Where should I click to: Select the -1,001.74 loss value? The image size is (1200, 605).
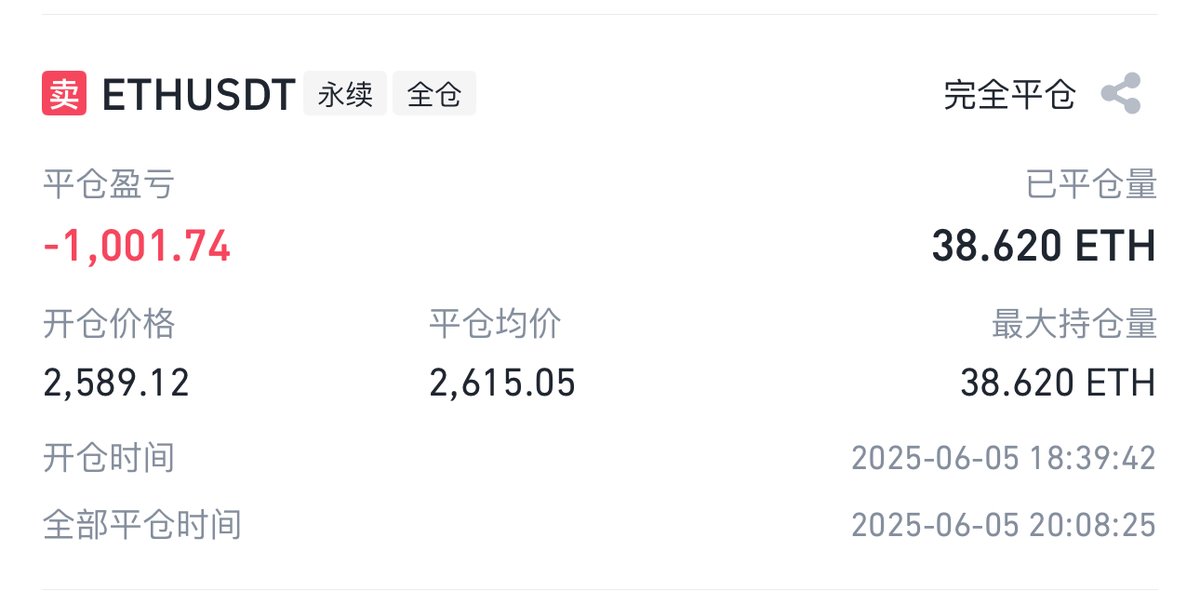[137, 246]
